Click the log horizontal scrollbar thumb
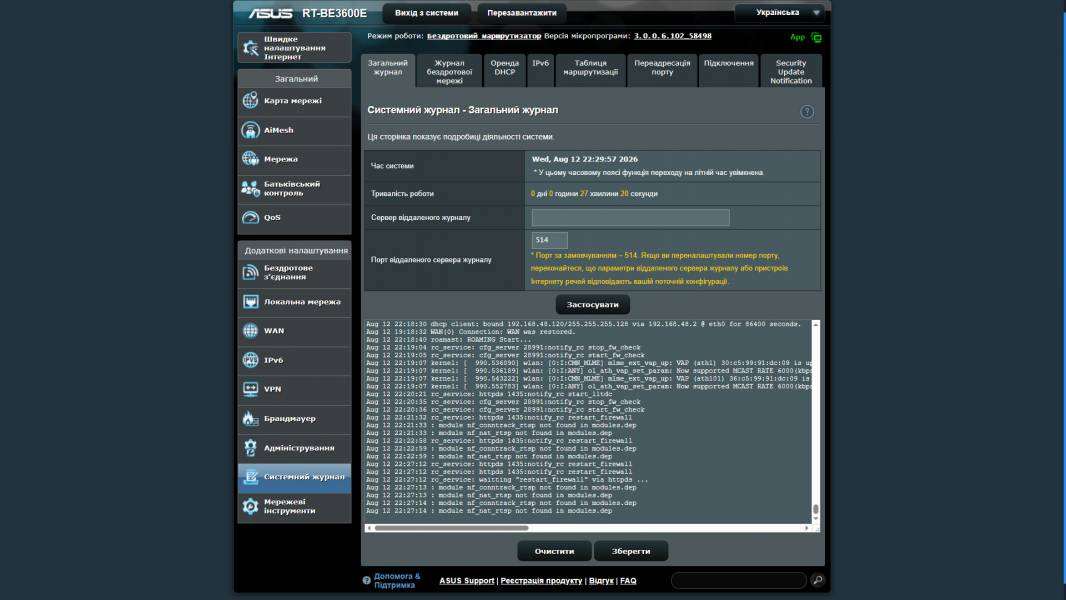1066x600 pixels. tap(451, 528)
